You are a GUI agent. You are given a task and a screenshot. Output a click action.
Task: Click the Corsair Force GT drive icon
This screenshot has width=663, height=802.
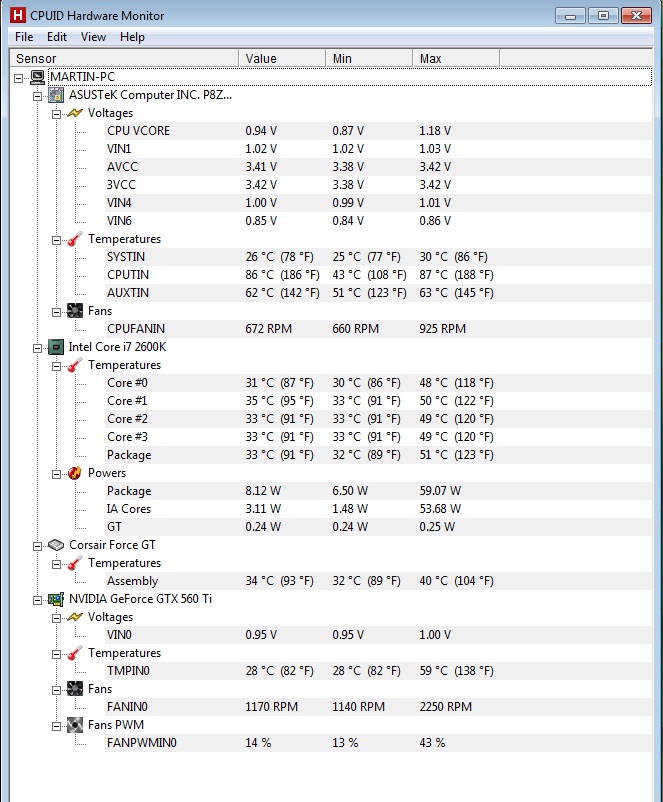(56, 545)
